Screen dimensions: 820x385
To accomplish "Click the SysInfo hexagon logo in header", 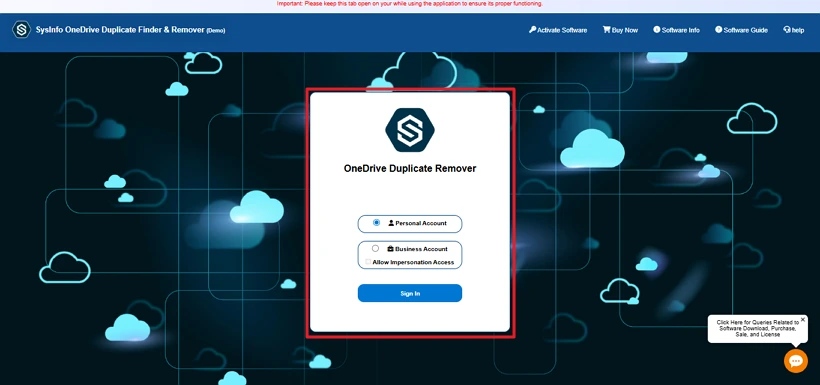I will pos(21,30).
